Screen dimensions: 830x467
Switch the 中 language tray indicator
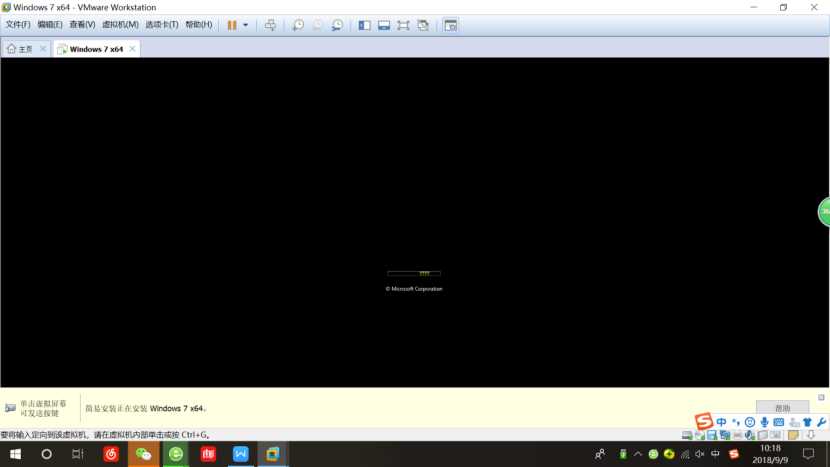pyautogui.click(x=715, y=454)
